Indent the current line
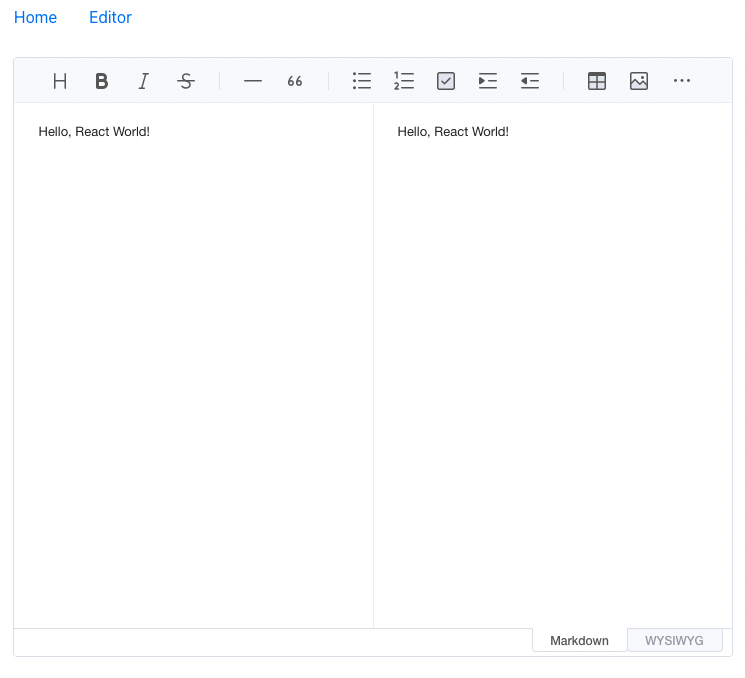 point(487,81)
